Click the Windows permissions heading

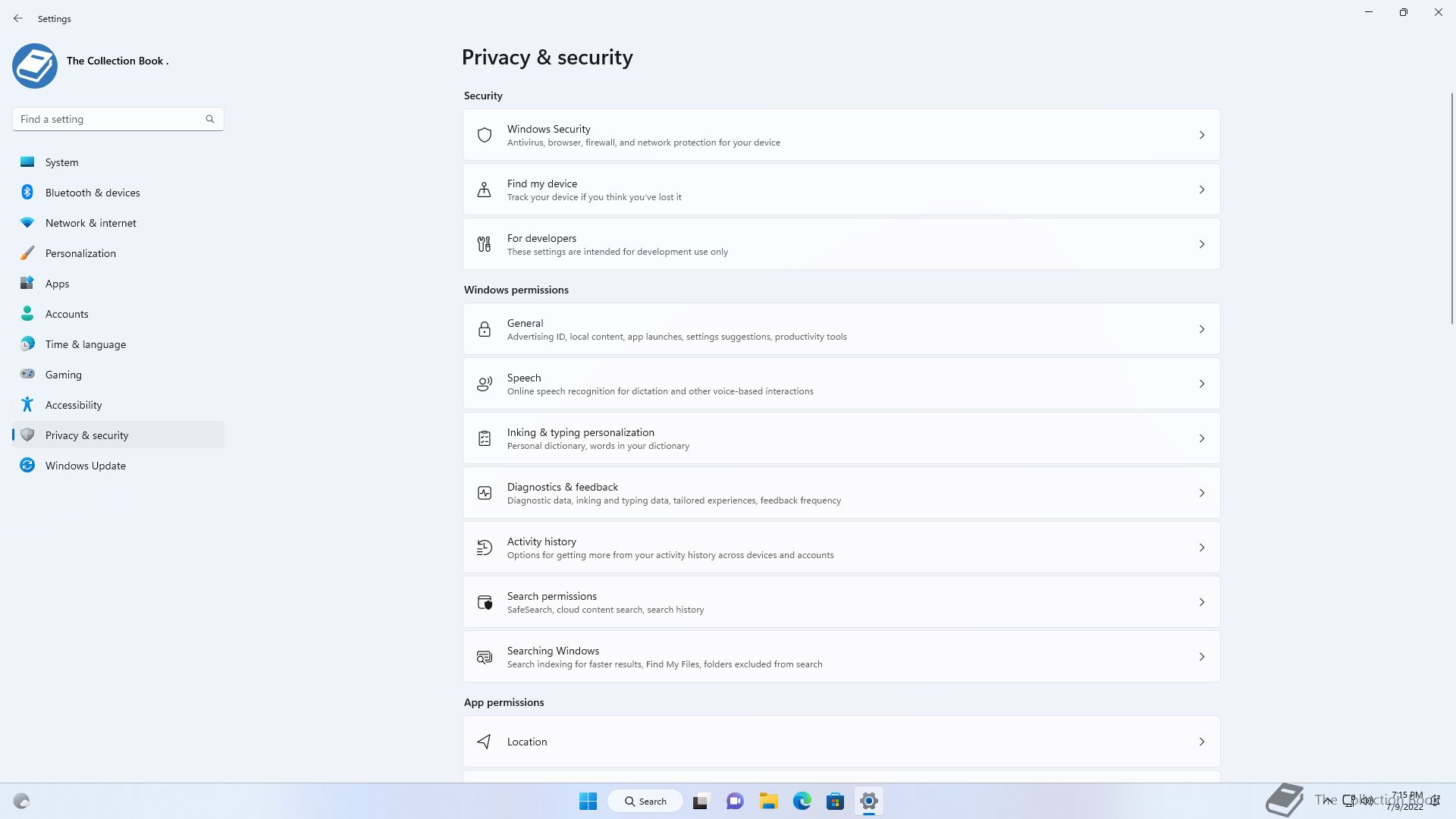coord(516,290)
